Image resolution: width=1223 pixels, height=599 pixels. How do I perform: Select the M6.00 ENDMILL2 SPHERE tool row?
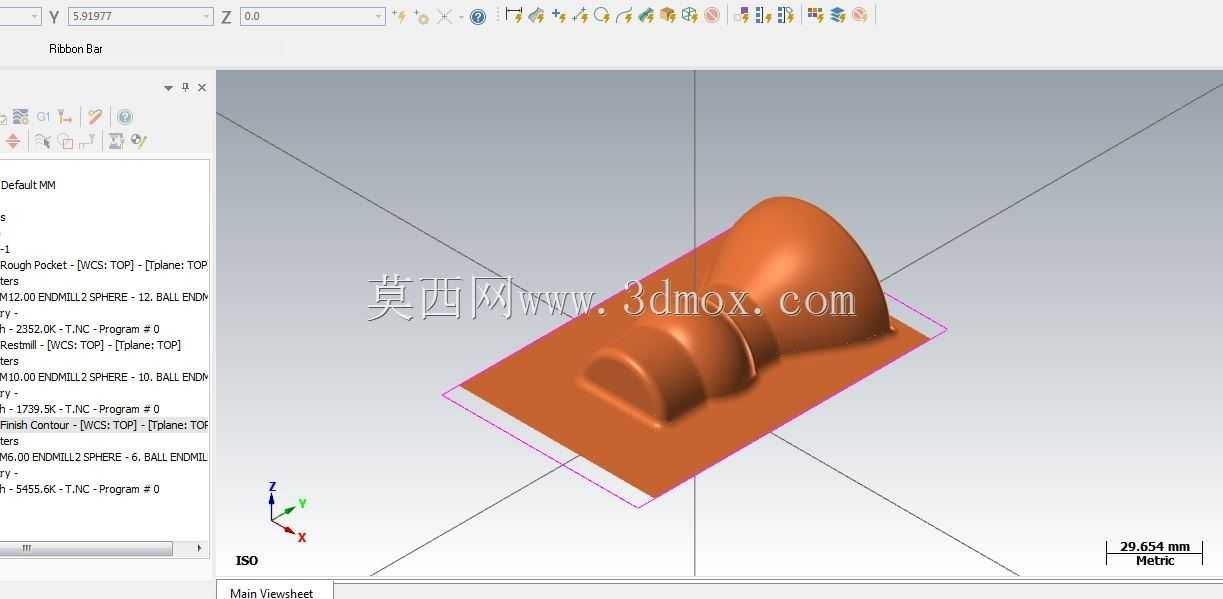click(104, 457)
